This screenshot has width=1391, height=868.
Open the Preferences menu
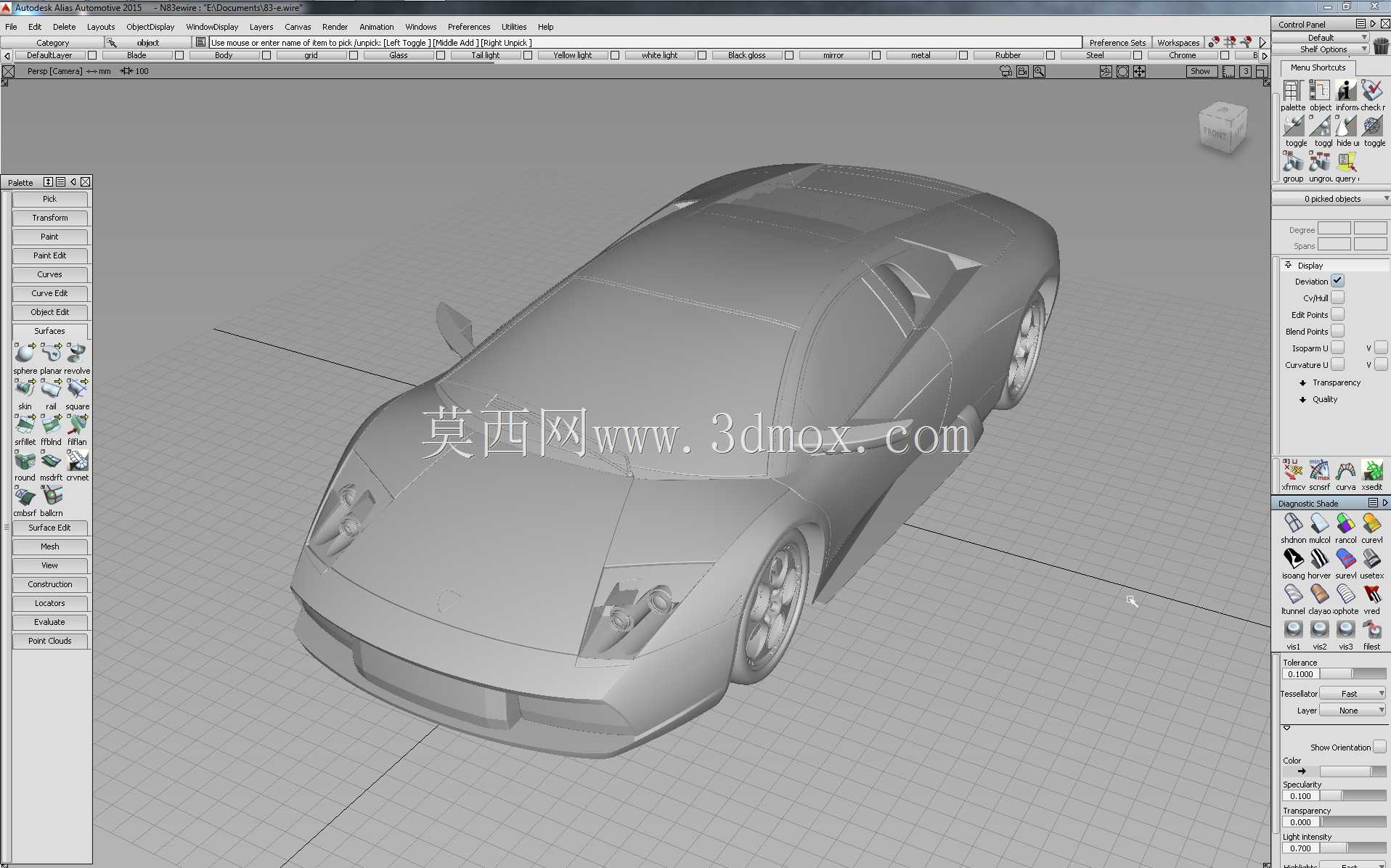tap(469, 27)
